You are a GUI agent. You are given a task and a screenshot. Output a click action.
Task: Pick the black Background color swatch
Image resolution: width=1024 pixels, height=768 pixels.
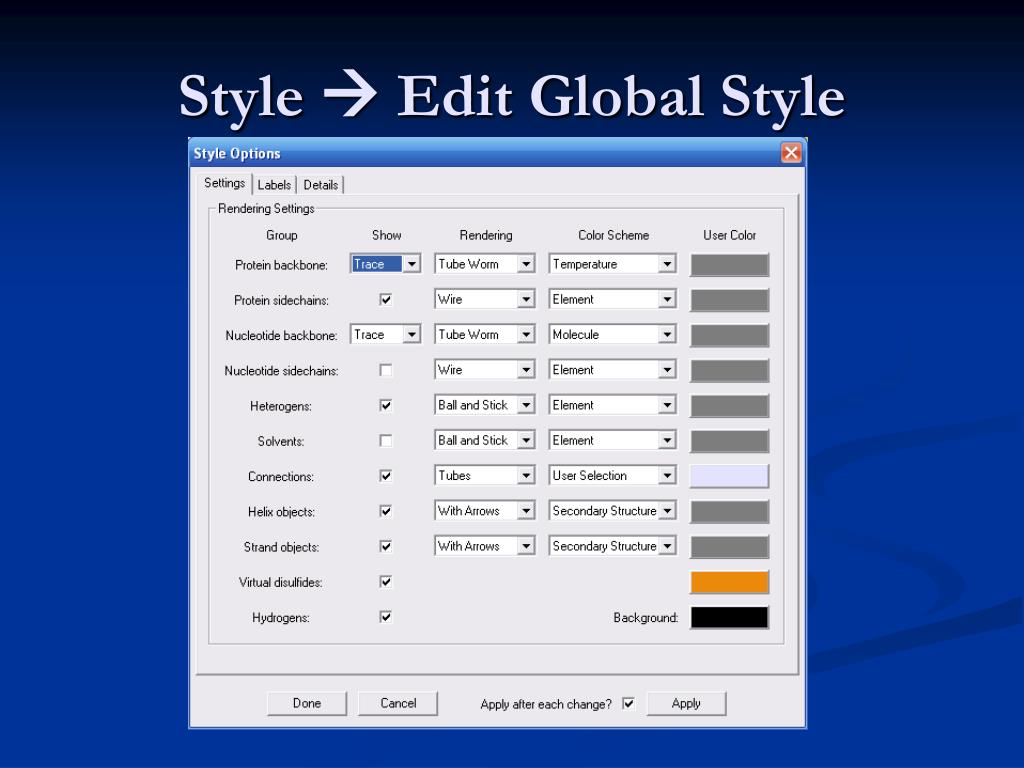point(729,617)
